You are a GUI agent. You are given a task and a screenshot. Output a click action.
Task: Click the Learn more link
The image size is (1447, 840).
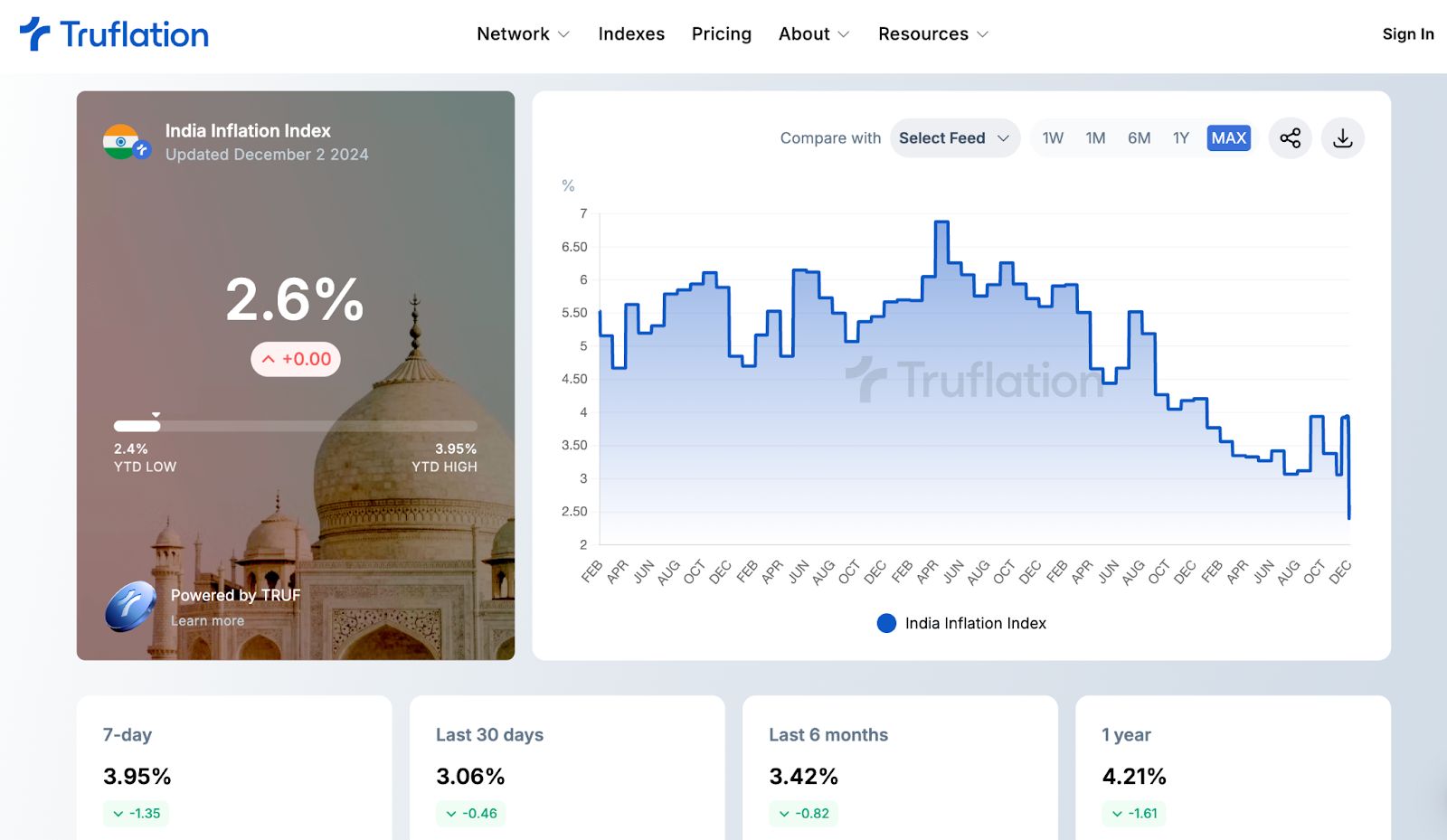coord(207,621)
